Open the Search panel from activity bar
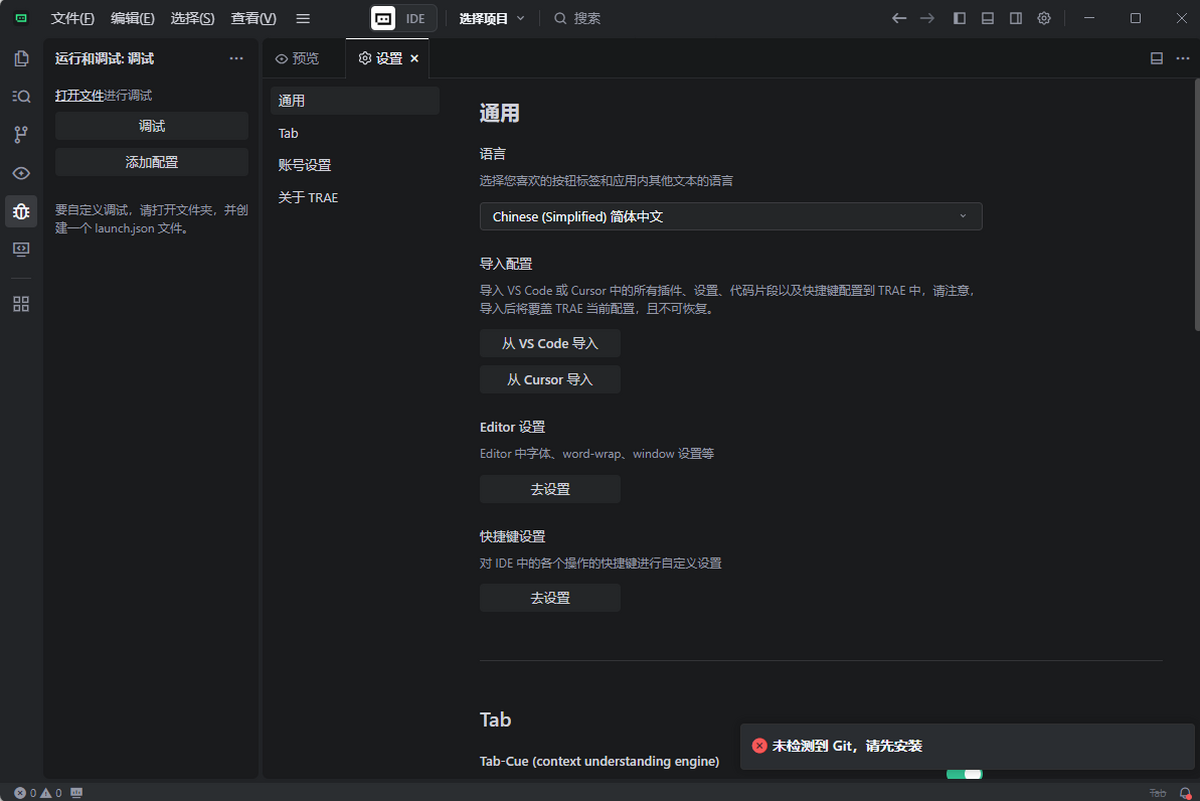Screen dimensions: 1200x801 pos(21,97)
